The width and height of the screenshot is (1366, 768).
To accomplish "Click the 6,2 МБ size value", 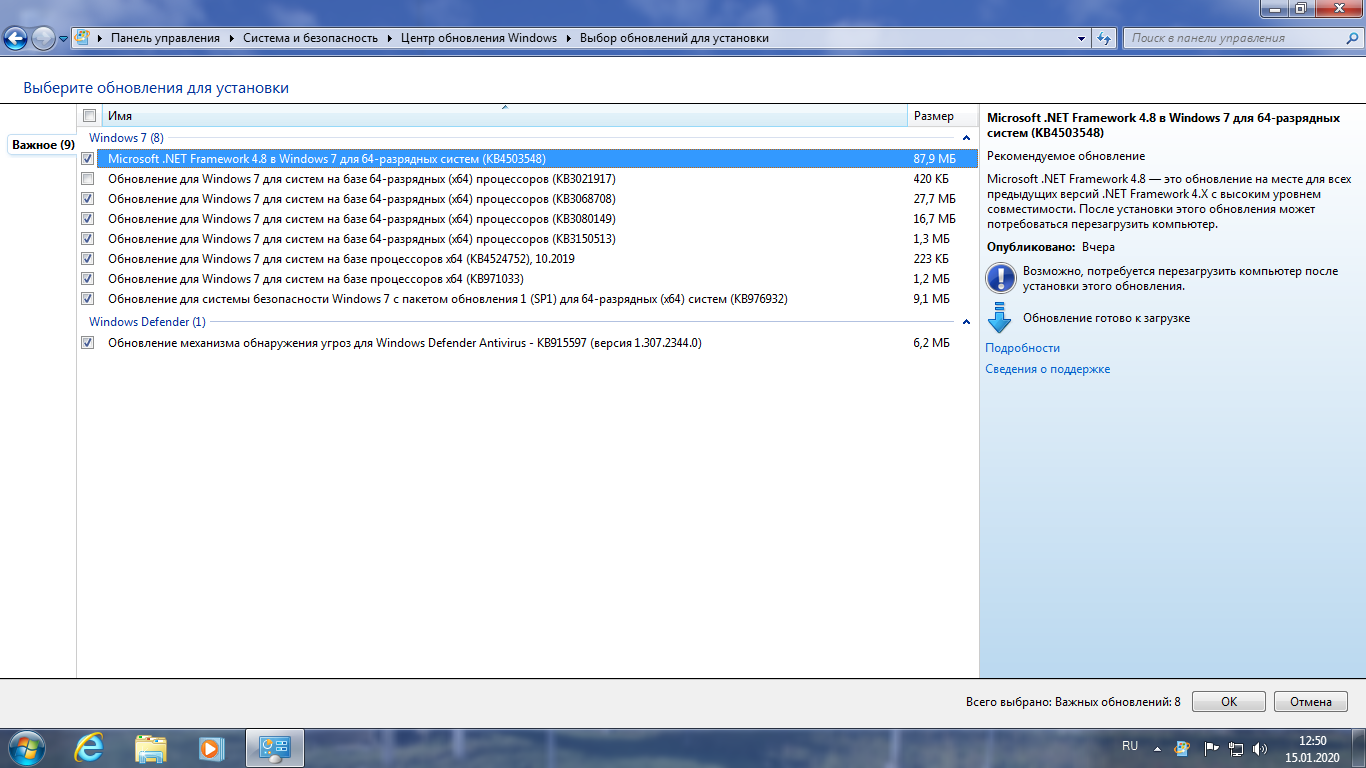I will (931, 343).
